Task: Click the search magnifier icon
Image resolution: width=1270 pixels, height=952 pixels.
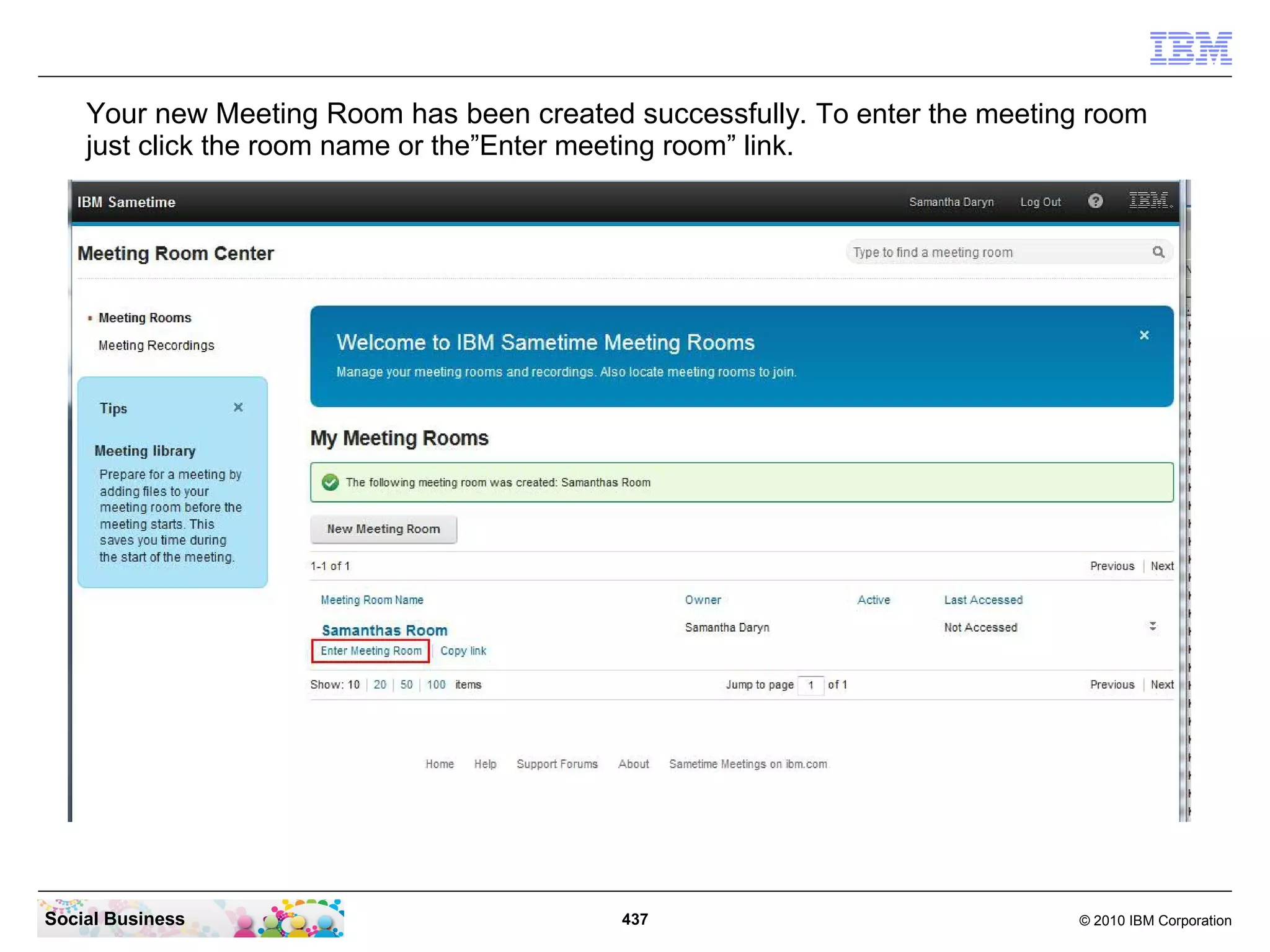Action: [x=1158, y=252]
